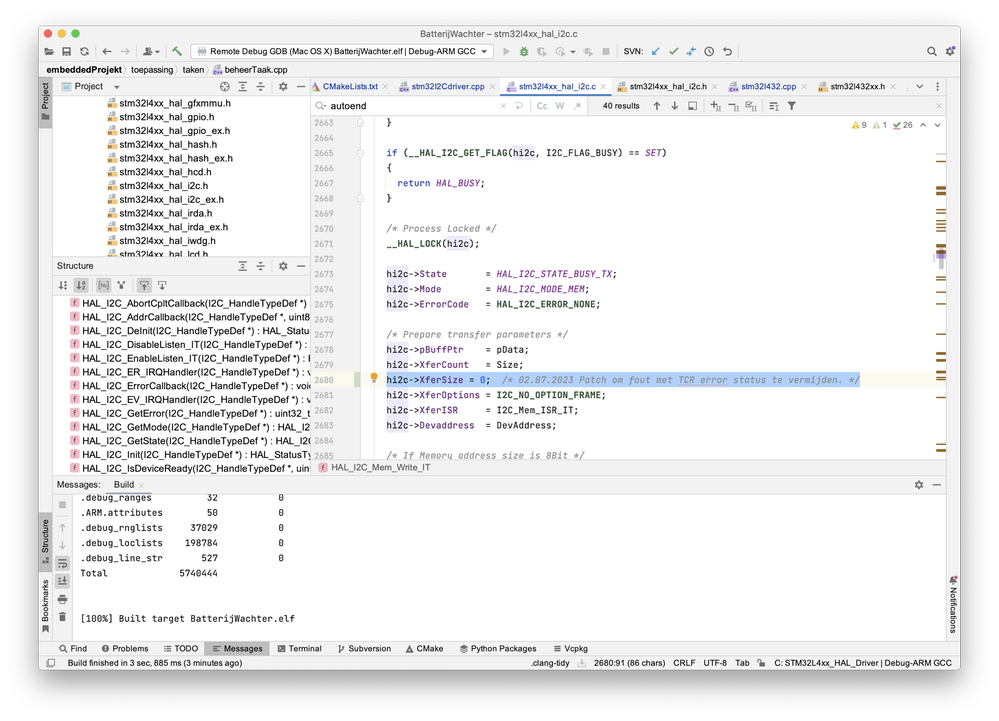
Task: Toggle Show Inherited in Structure toolbar
Action: tap(121, 285)
